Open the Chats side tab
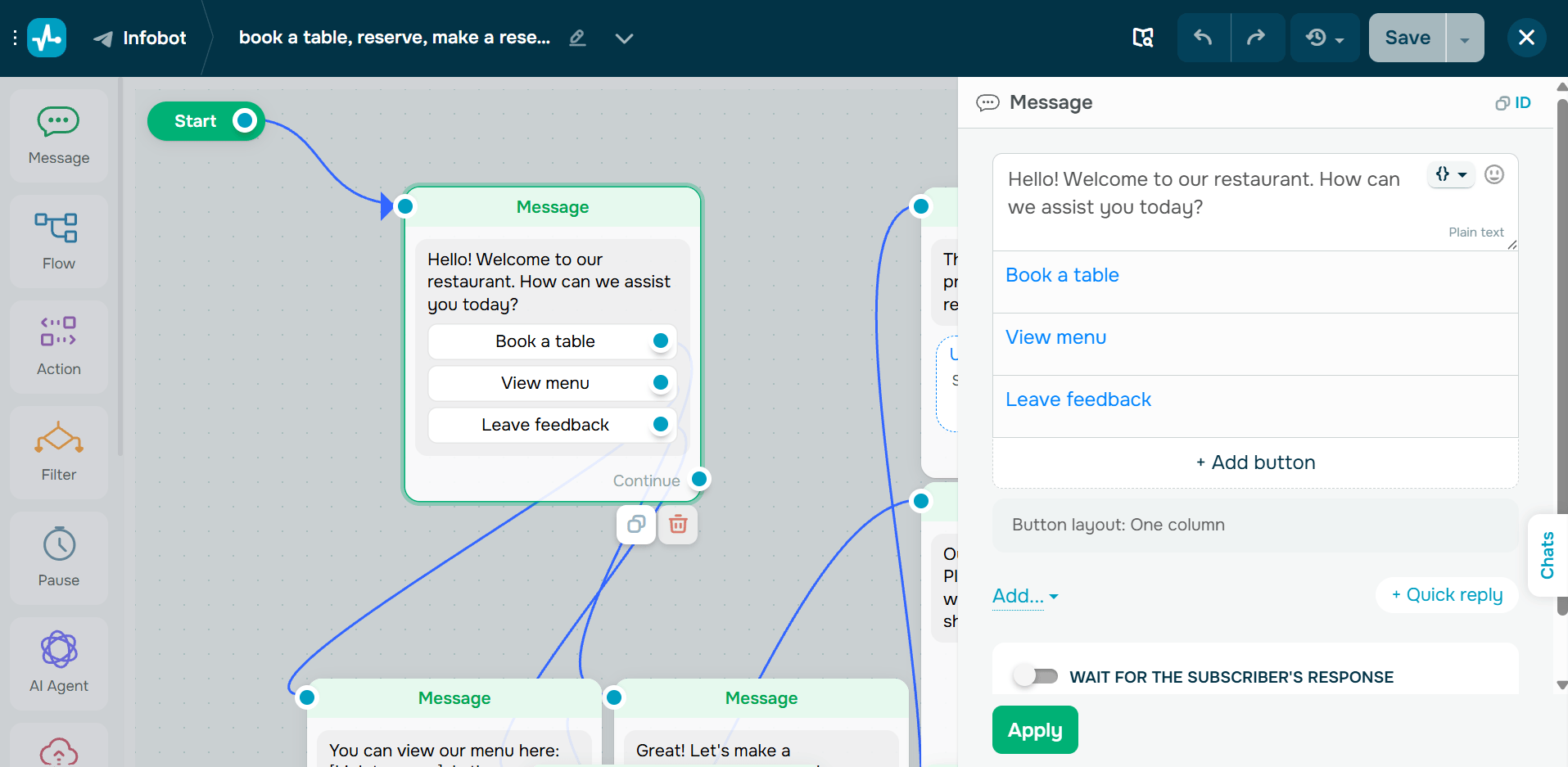Viewport: 1568px width, 767px height. [x=1548, y=556]
